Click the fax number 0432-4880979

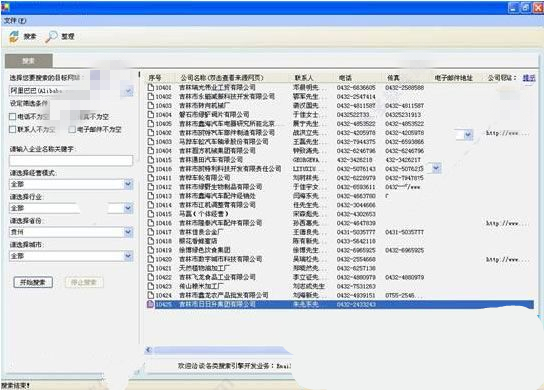(405, 277)
